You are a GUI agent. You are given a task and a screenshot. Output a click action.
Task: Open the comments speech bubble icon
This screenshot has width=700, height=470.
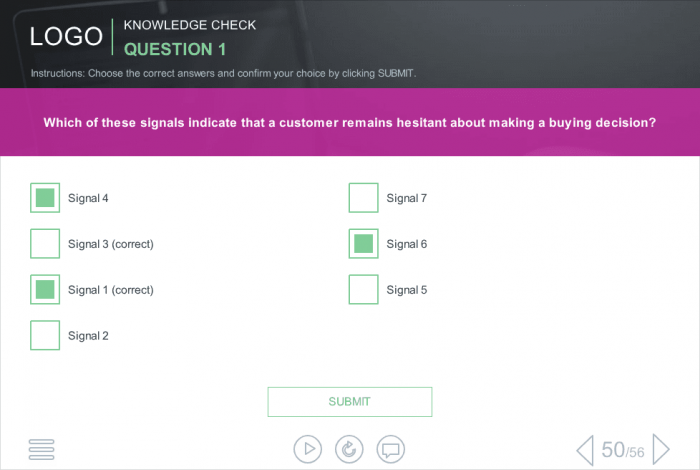pyautogui.click(x=391, y=449)
